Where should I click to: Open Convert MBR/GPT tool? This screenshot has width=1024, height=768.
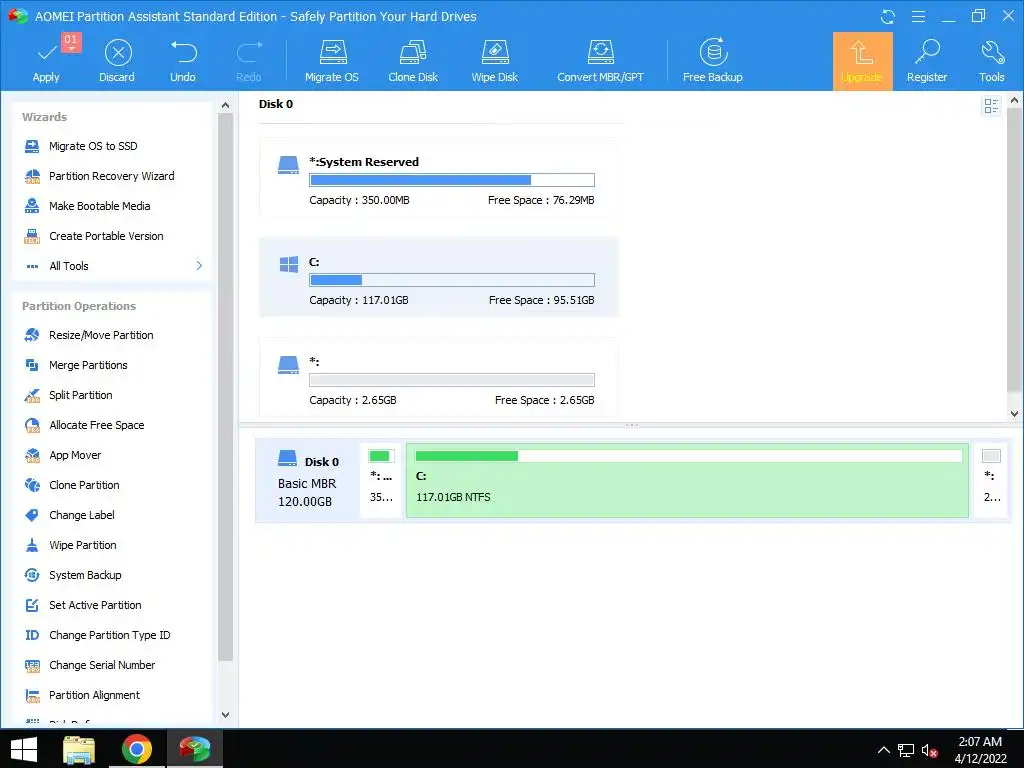[600, 61]
